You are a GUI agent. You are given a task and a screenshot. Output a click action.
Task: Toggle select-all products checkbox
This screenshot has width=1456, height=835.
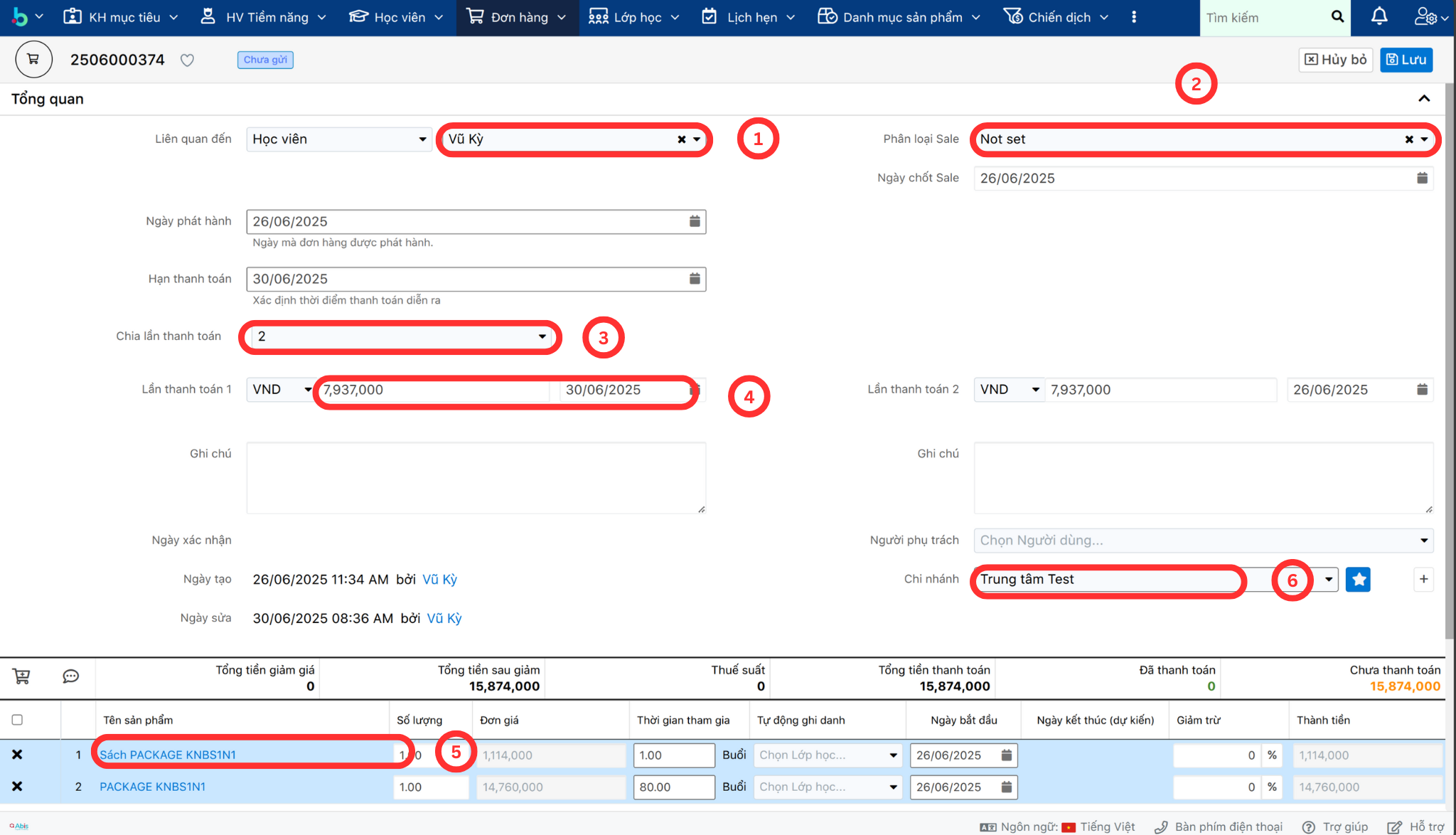[x=17, y=720]
